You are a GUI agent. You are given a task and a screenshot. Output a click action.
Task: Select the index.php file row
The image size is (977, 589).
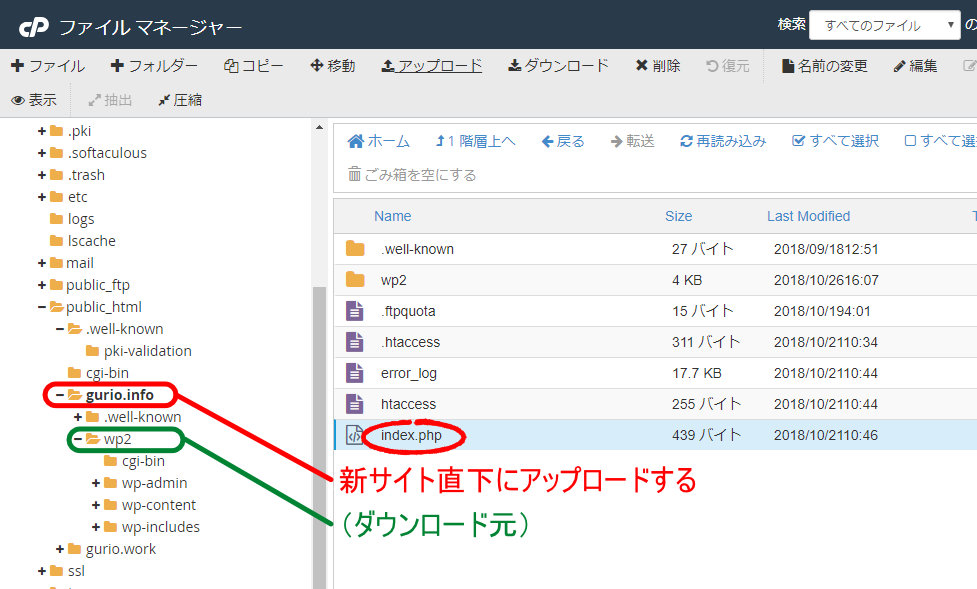[410, 435]
